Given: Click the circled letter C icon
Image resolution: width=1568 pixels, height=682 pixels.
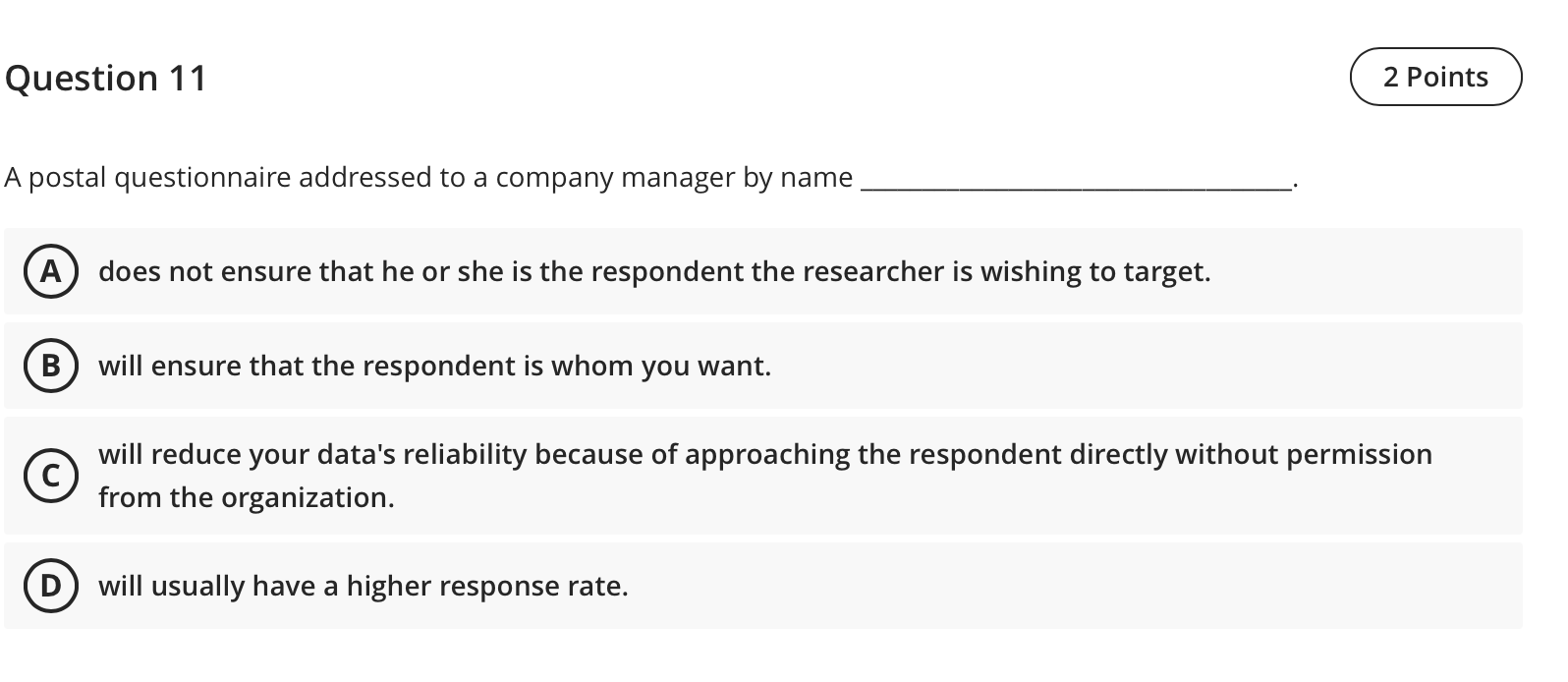Looking at the screenshot, I should click(51, 475).
